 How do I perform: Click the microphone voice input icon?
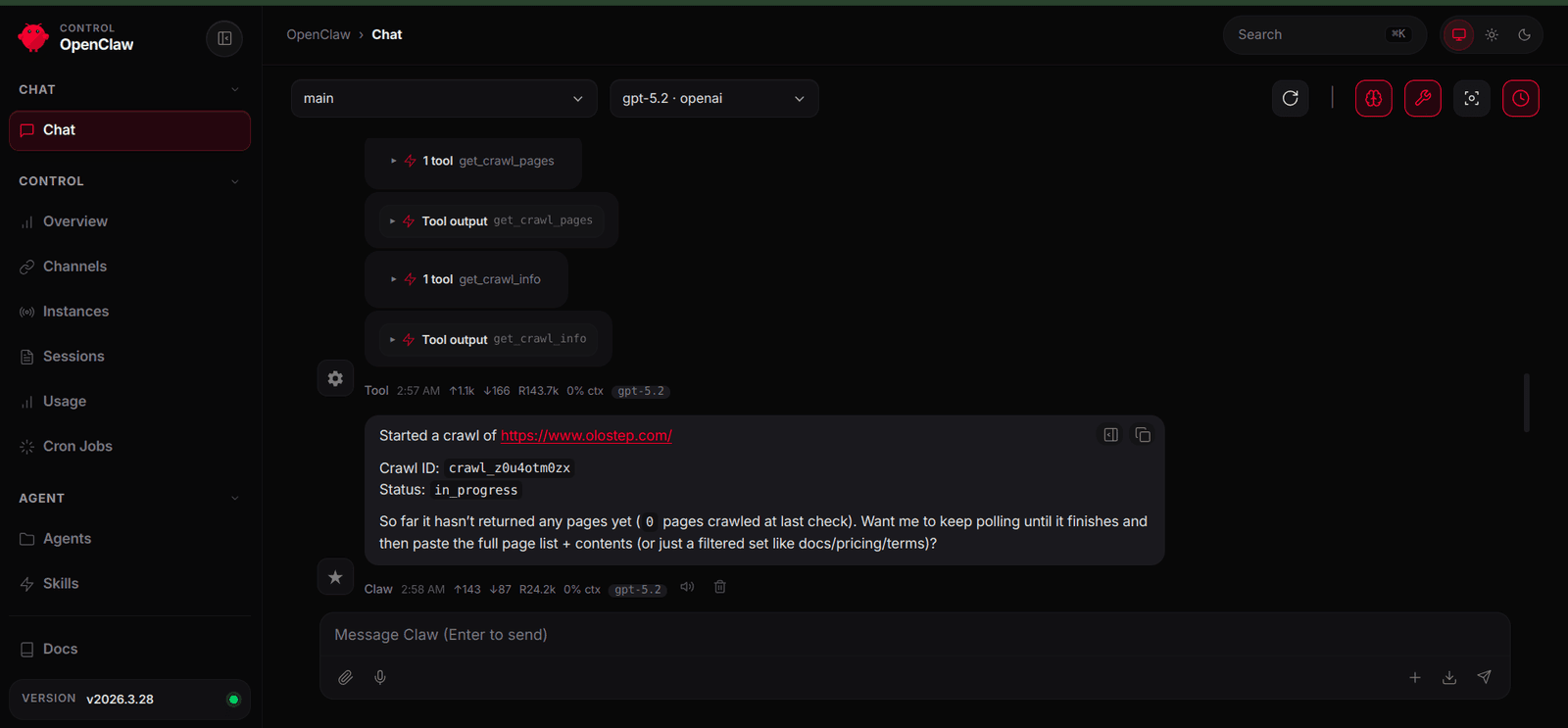pyautogui.click(x=380, y=677)
